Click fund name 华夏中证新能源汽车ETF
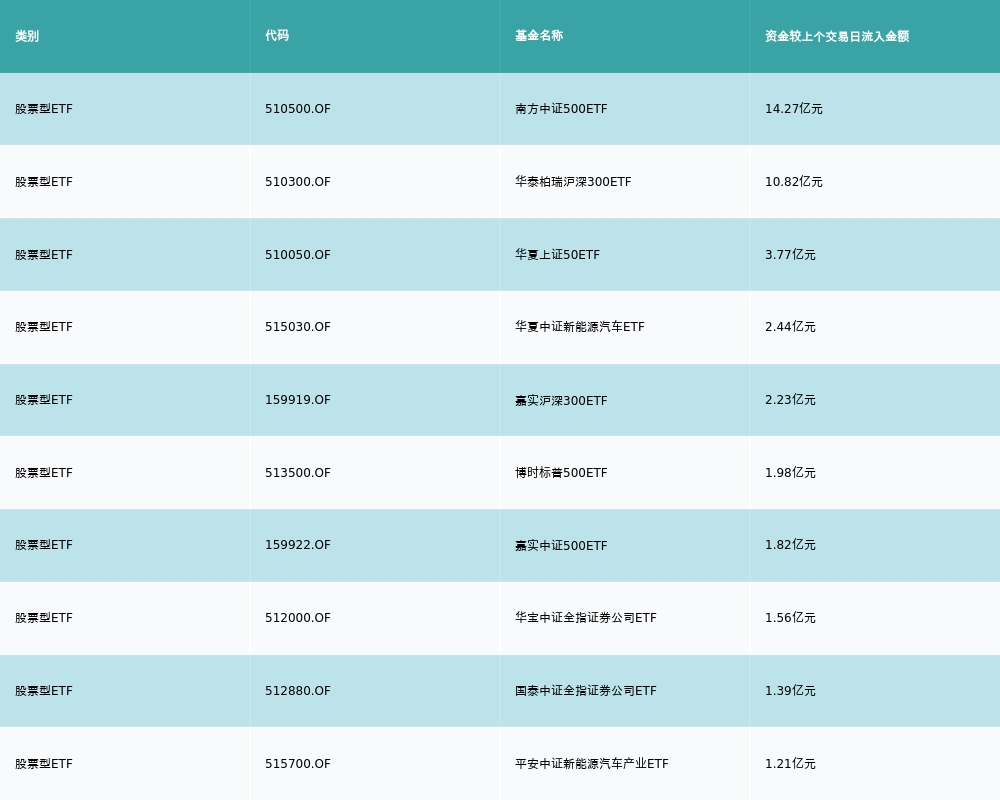This screenshot has height=800, width=1000. (580, 327)
